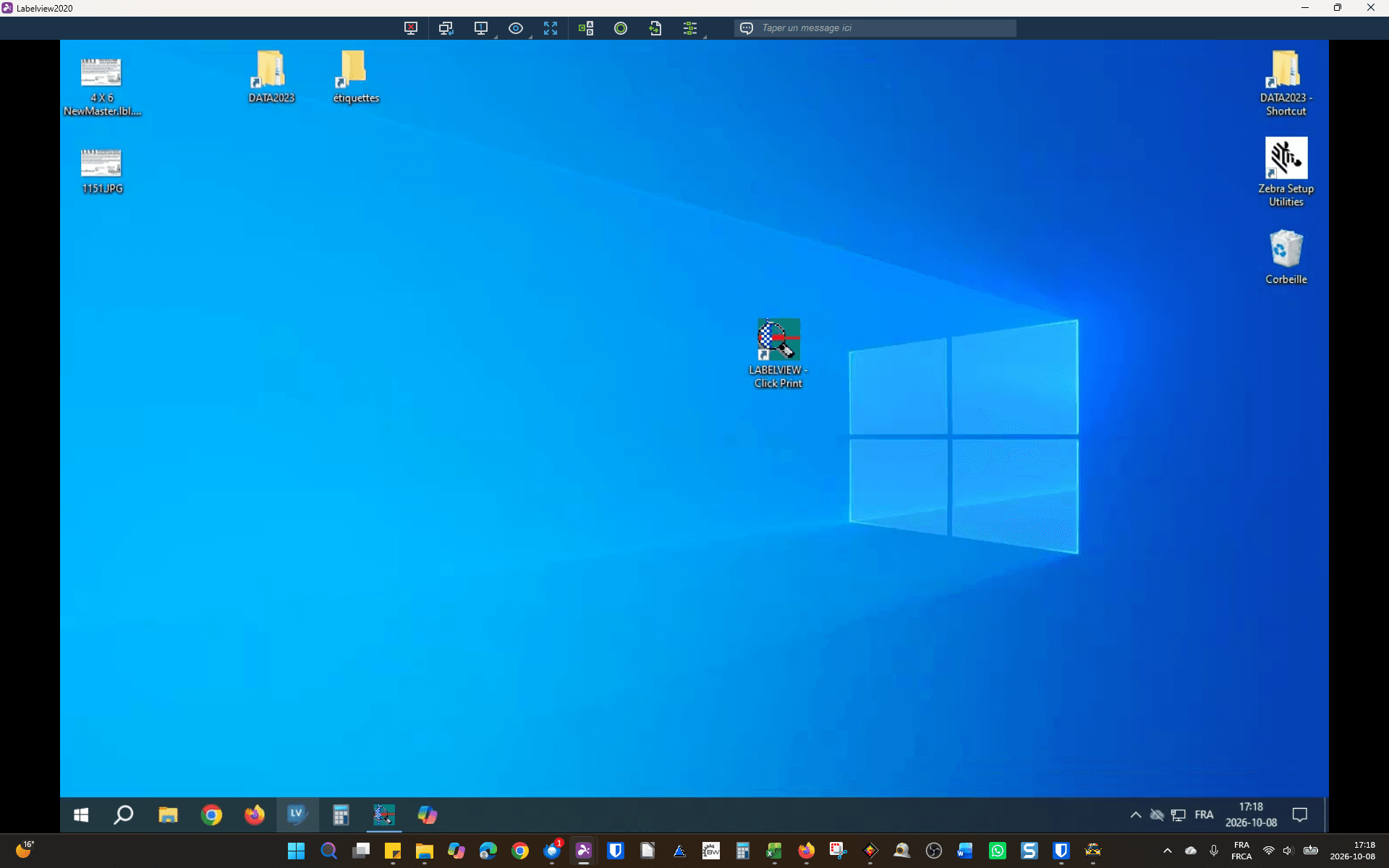Viewport: 1389px width, 868px height.
Task: Click FRA language indicator on remote taskbar
Action: (x=1204, y=815)
